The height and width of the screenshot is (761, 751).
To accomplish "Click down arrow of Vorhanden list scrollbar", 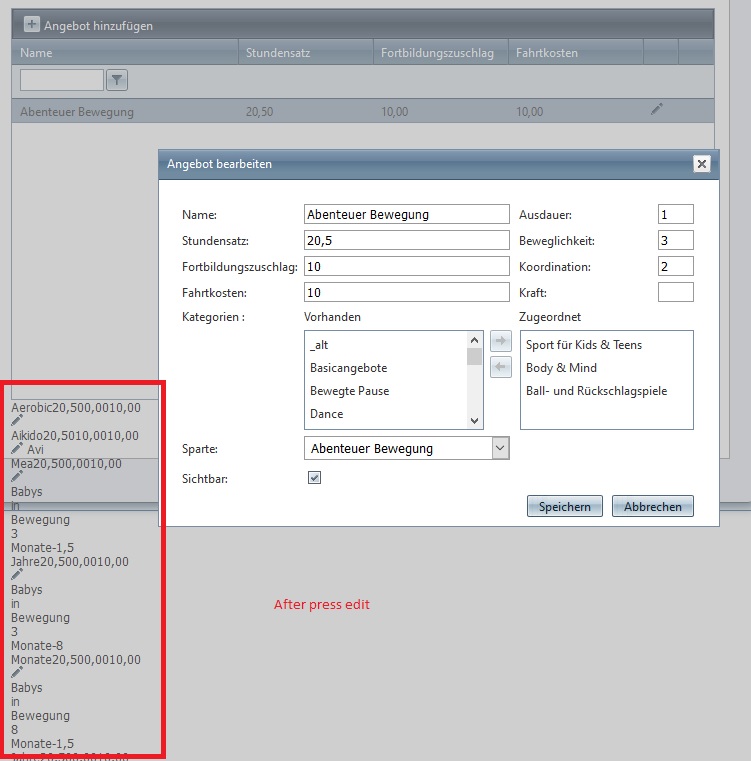I will click(x=474, y=421).
